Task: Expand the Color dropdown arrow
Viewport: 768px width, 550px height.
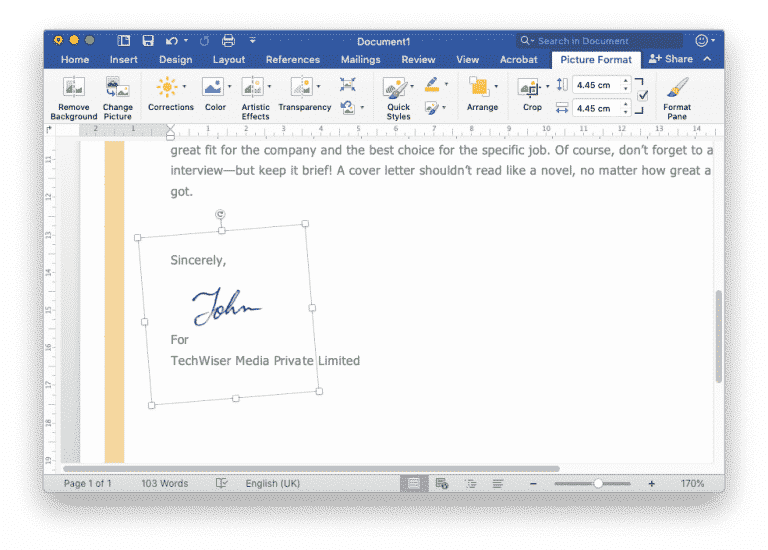Action: click(x=229, y=87)
